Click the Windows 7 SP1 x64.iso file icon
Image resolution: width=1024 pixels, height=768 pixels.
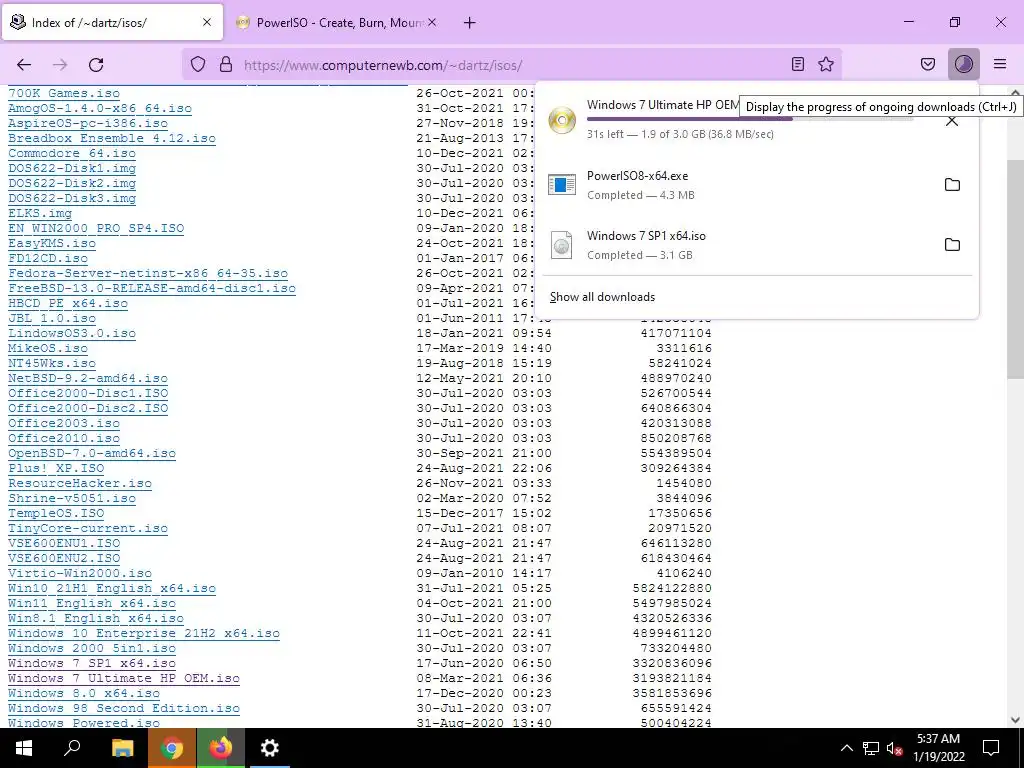pyautogui.click(x=562, y=245)
